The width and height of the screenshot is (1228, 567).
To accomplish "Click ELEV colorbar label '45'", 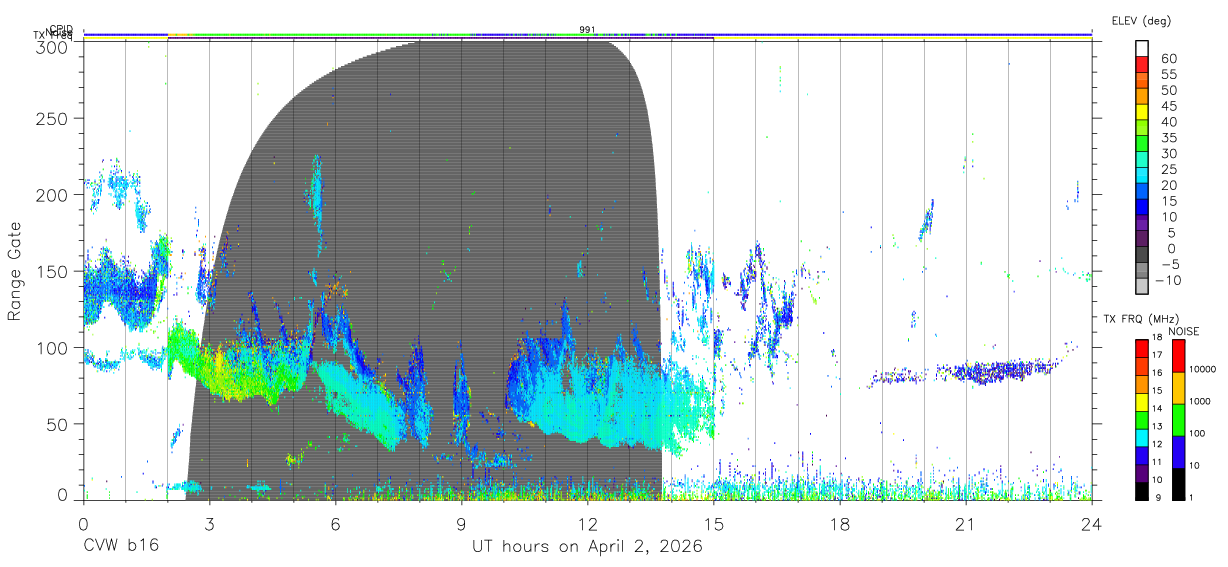I will tap(1169, 106).
